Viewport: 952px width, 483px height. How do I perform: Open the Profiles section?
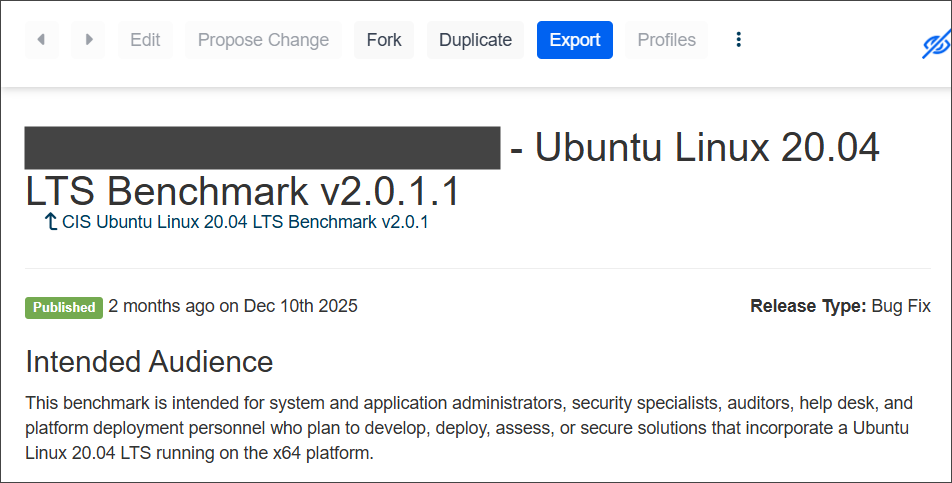666,40
